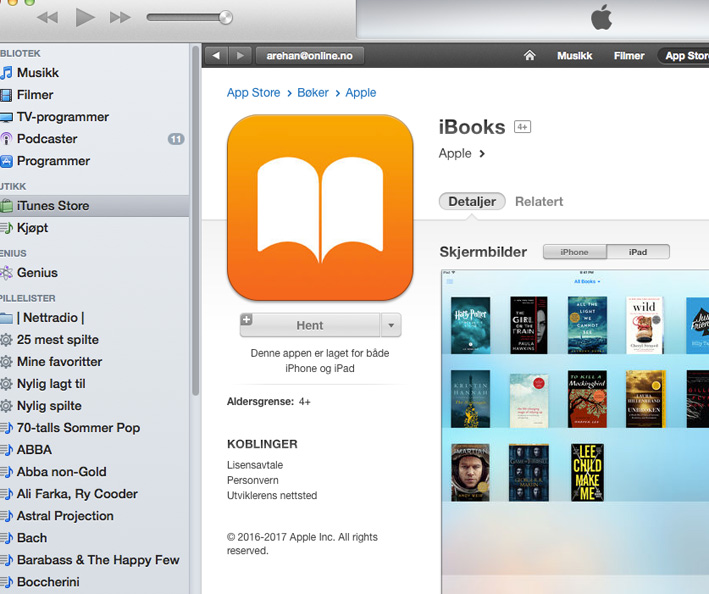Switch to the App Store tab

pos(685,56)
